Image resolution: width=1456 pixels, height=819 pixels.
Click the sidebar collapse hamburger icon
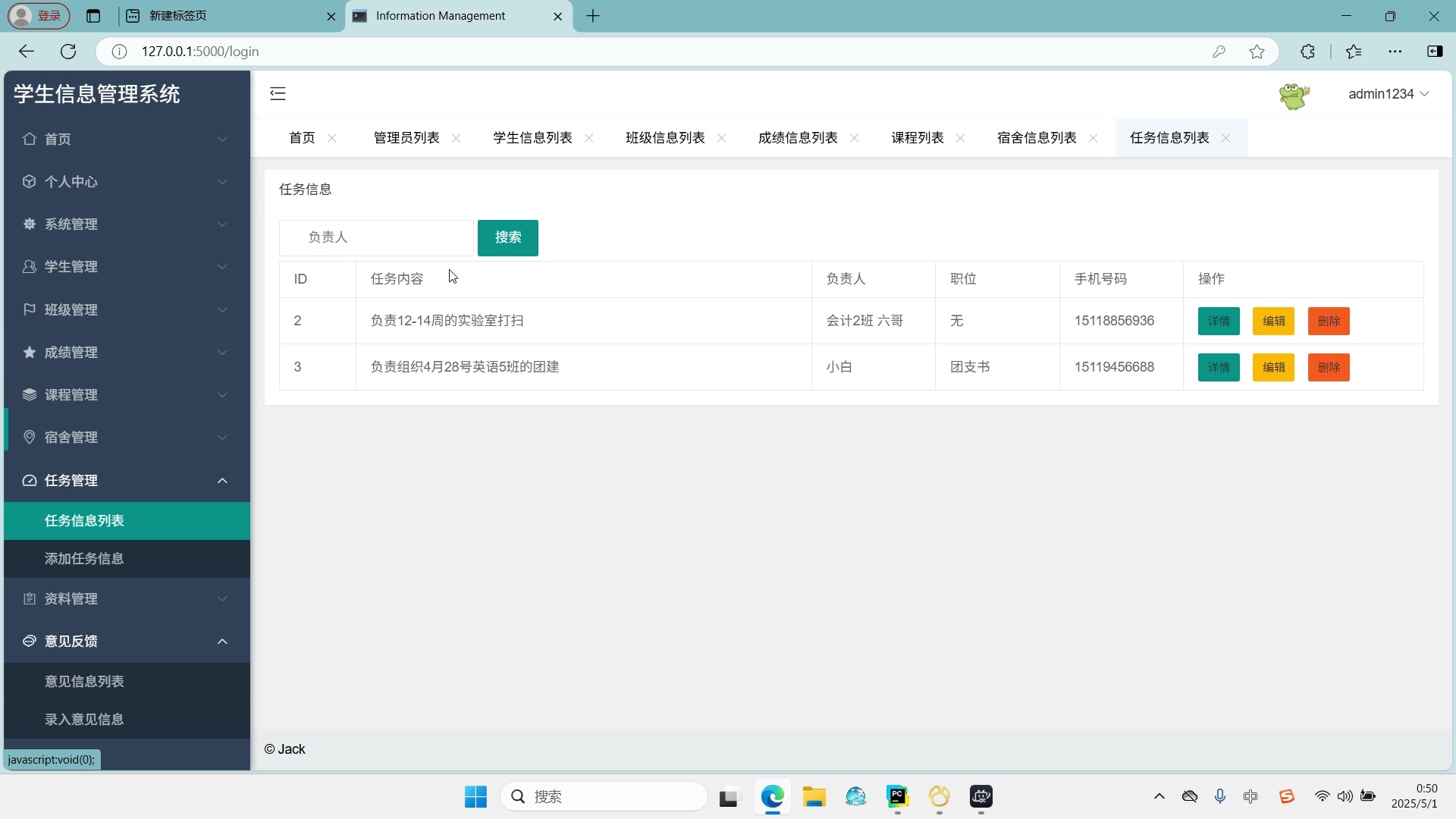pos(277,93)
